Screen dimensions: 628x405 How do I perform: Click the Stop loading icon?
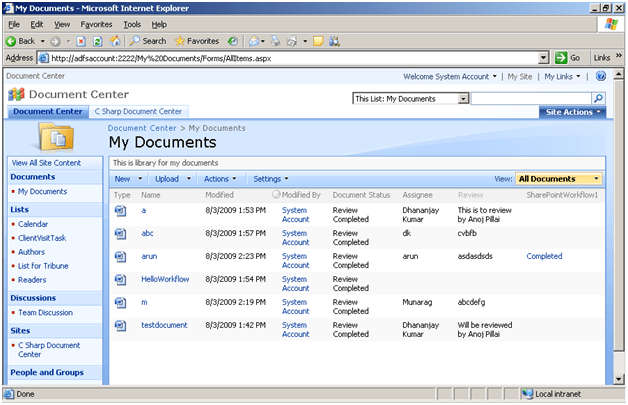(x=81, y=41)
